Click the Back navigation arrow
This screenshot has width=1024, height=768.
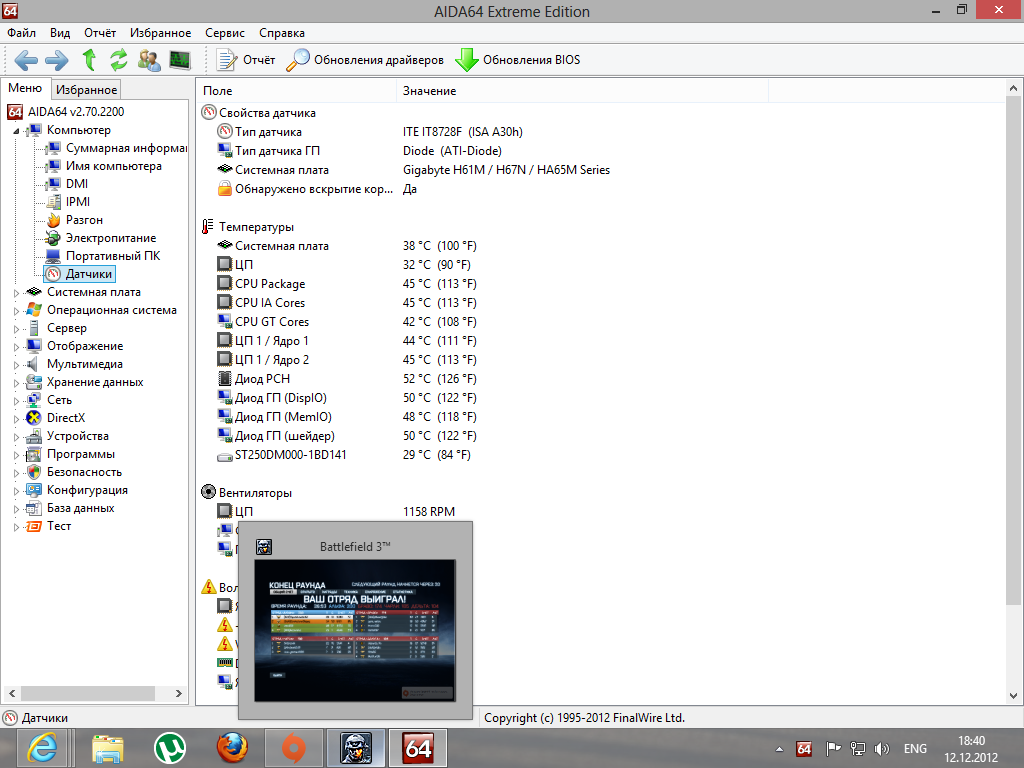pos(25,60)
